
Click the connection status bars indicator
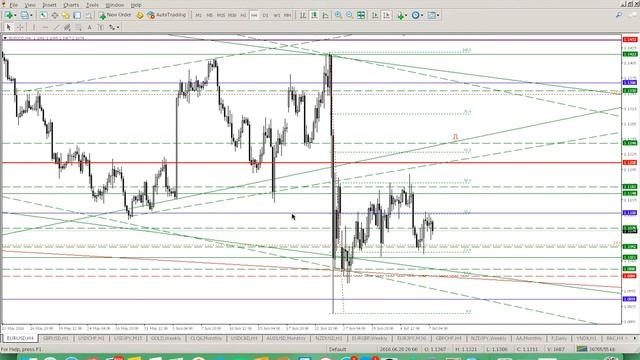[582, 349]
